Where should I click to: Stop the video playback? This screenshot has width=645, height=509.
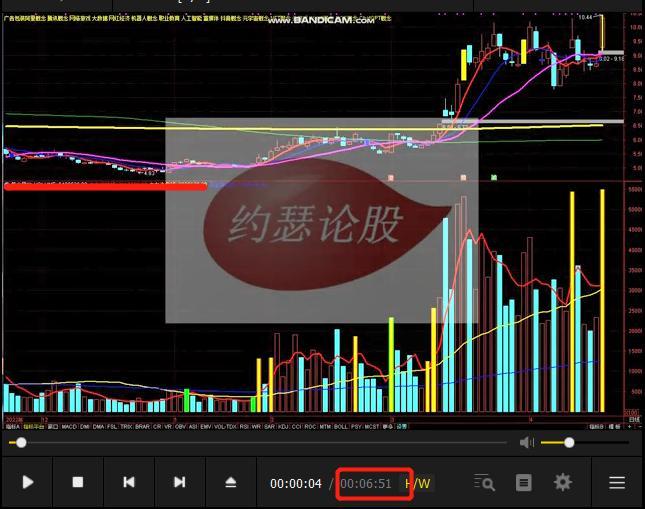click(x=78, y=482)
